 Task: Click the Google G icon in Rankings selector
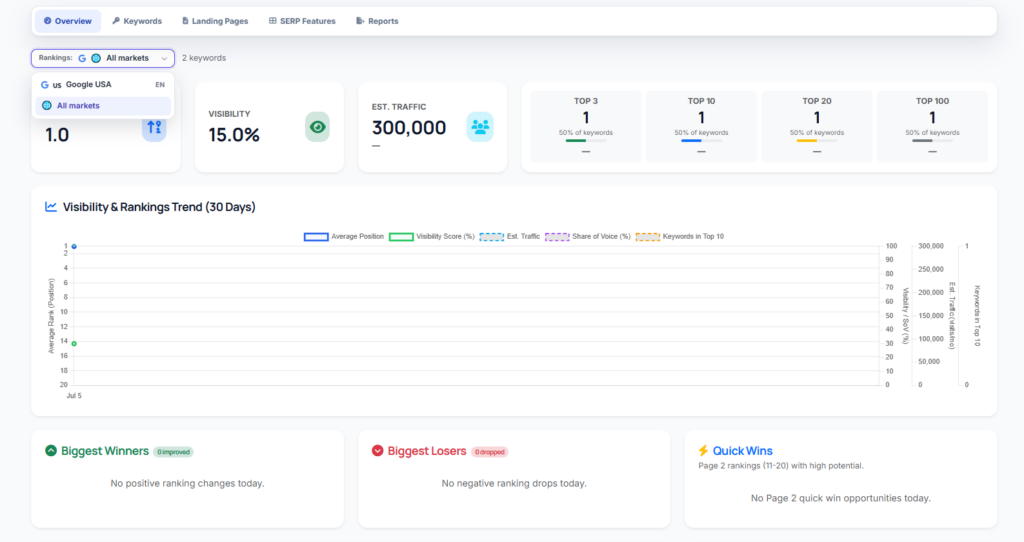point(82,58)
